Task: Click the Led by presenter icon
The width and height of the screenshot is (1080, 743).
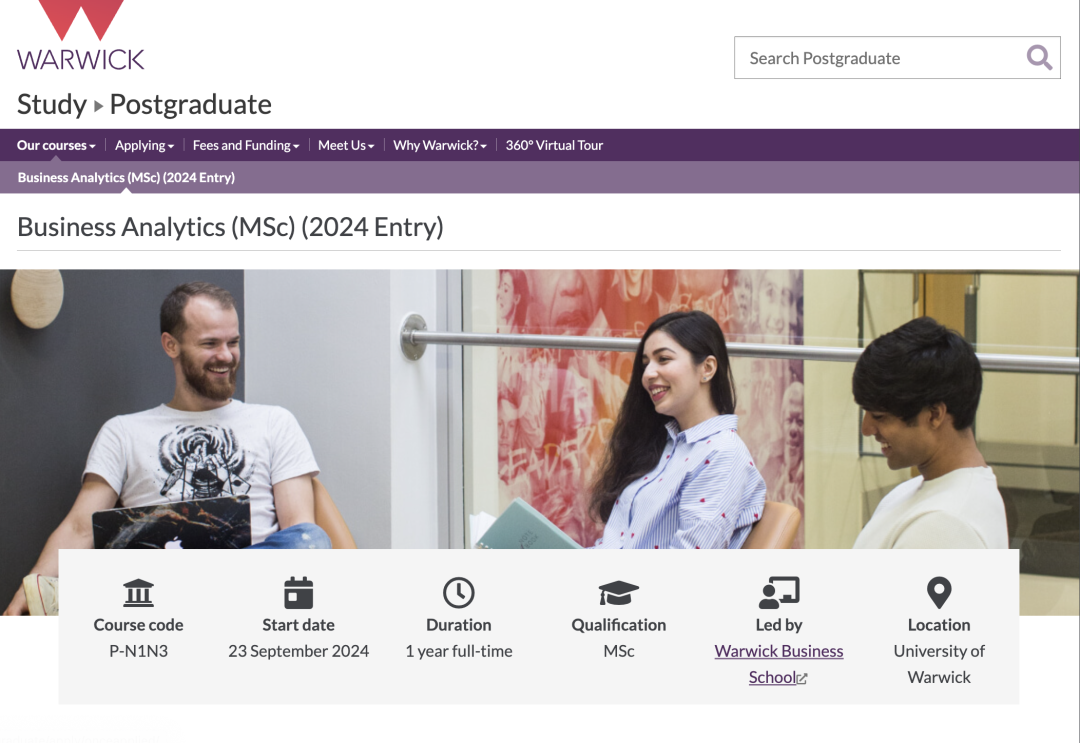Action: tap(779, 593)
